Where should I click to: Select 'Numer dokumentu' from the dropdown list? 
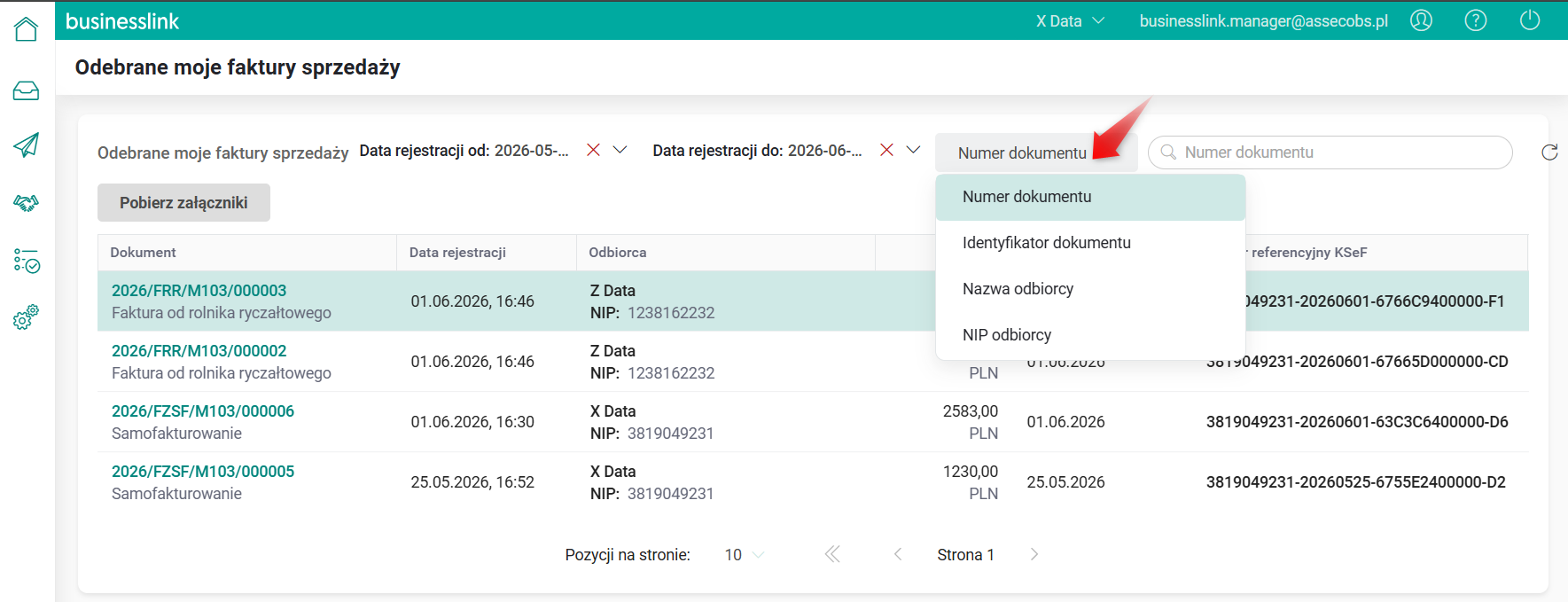[x=1090, y=197]
